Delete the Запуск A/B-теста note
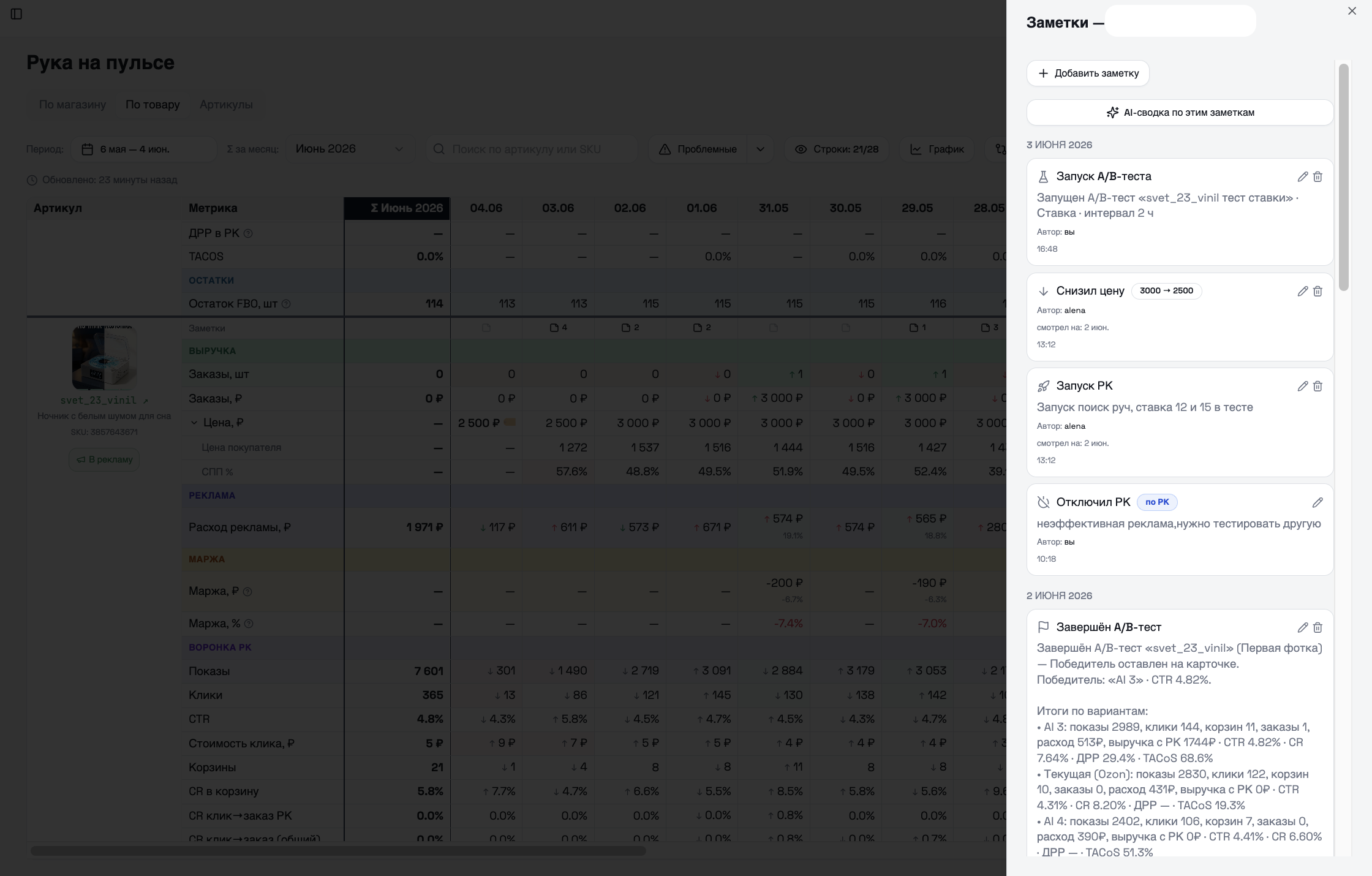 pos(1317,176)
